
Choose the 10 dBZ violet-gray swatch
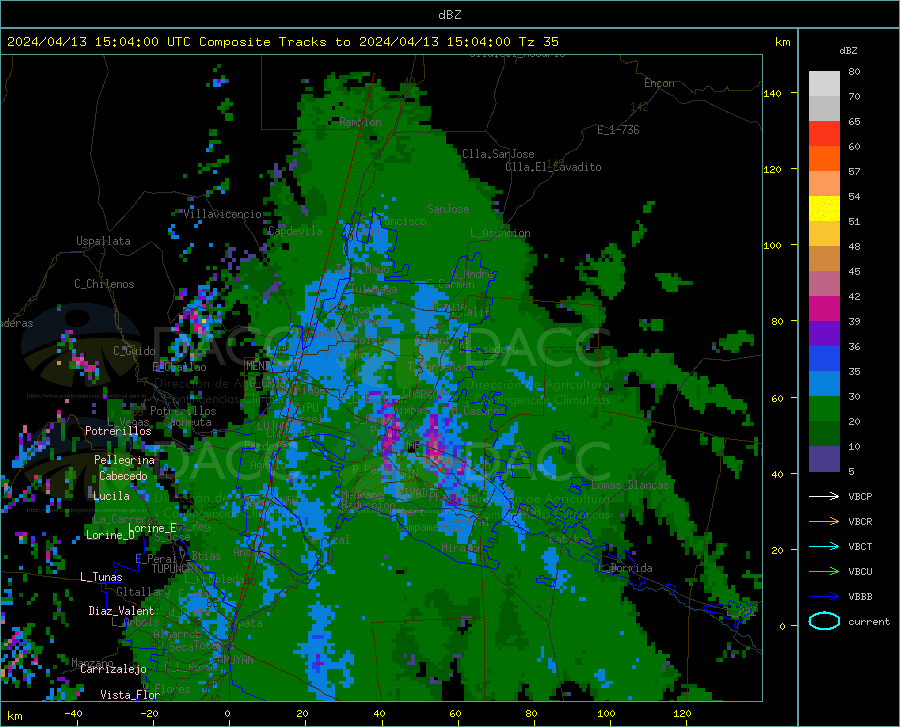point(824,459)
